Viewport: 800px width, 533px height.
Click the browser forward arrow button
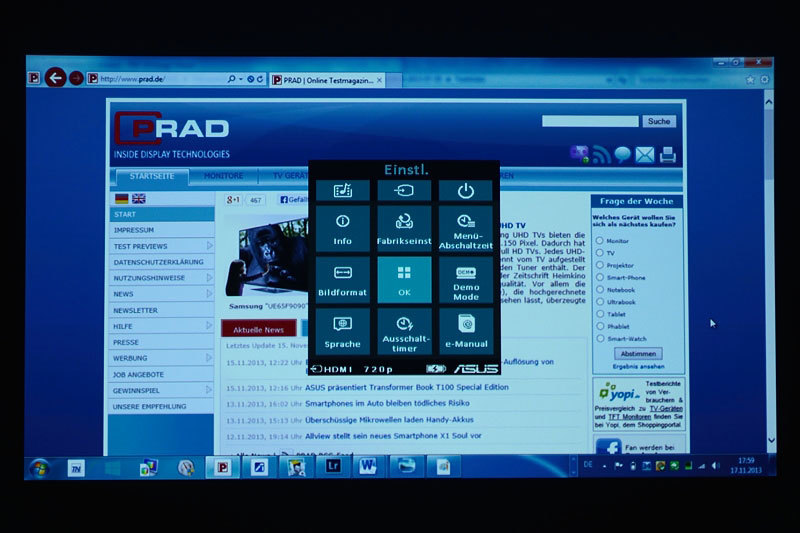pos(76,78)
